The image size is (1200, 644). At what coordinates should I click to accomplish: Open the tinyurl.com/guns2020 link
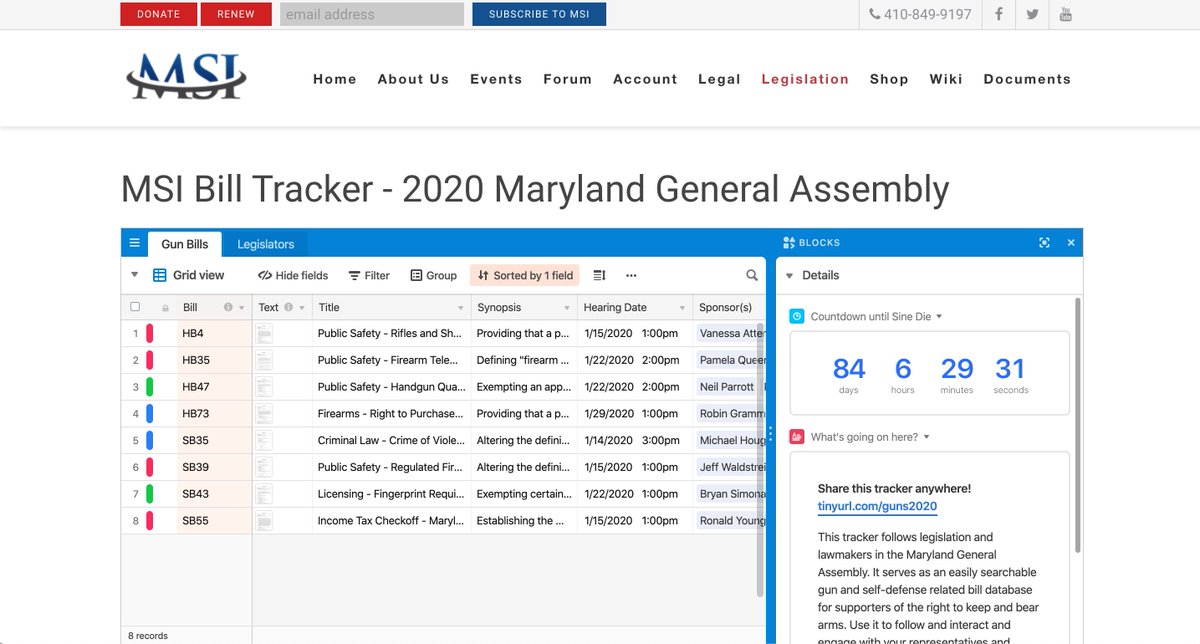(877, 506)
